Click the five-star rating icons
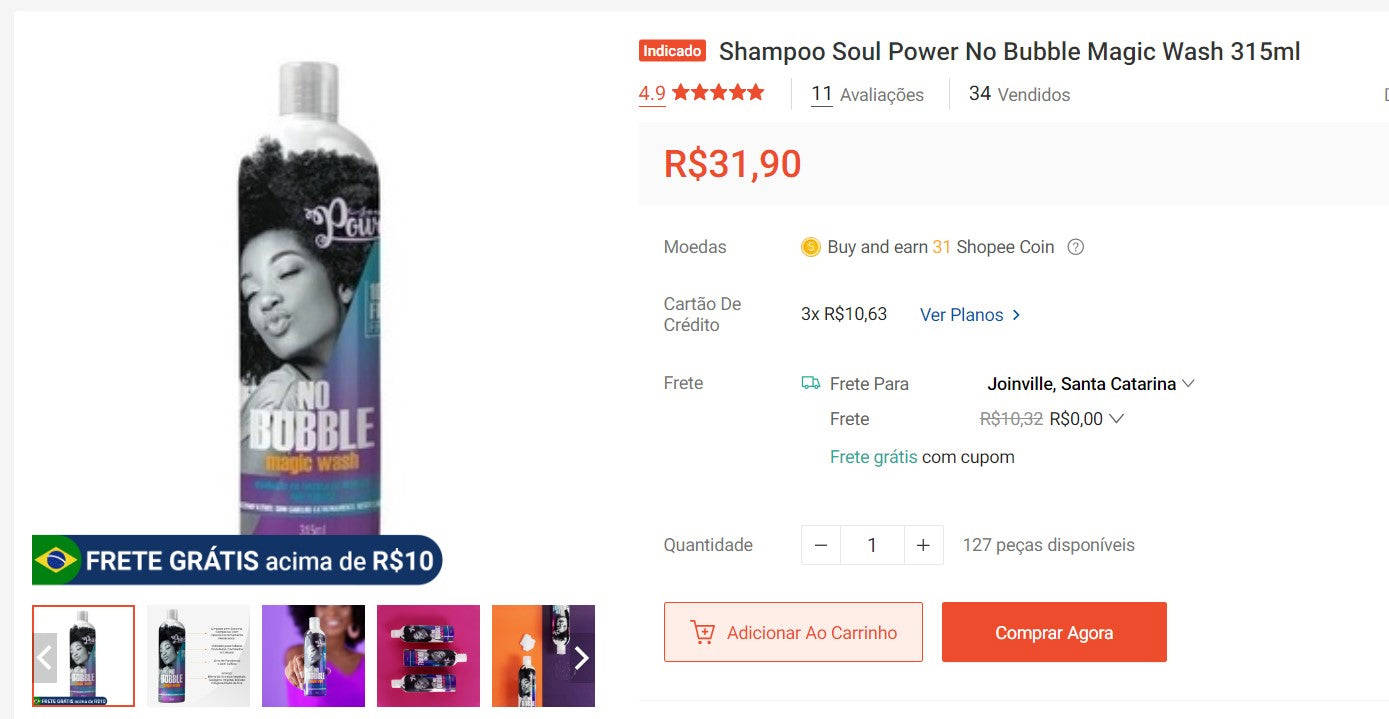 (718, 93)
